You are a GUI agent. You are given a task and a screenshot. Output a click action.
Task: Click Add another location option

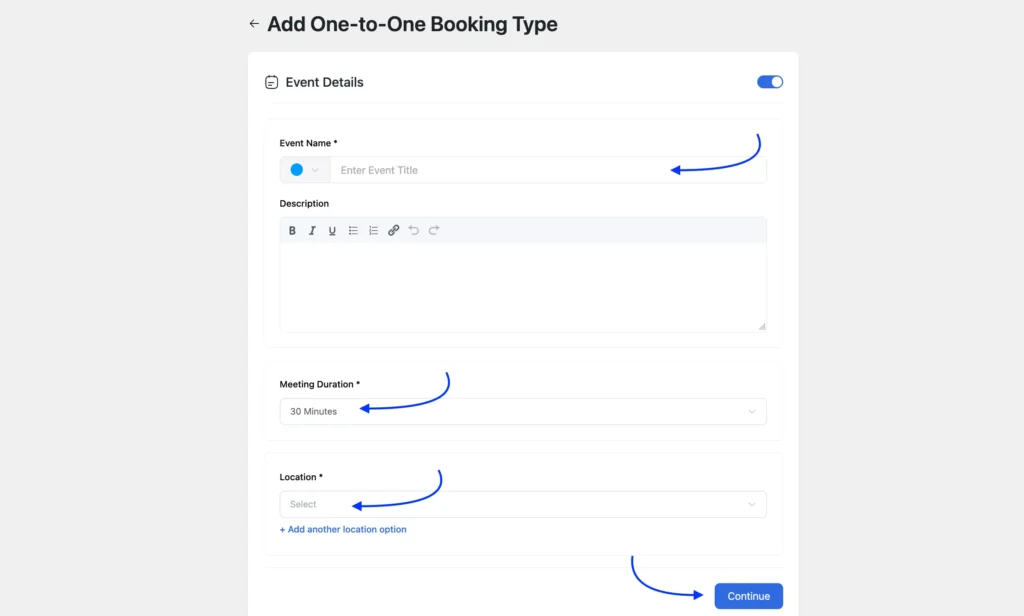pos(343,529)
